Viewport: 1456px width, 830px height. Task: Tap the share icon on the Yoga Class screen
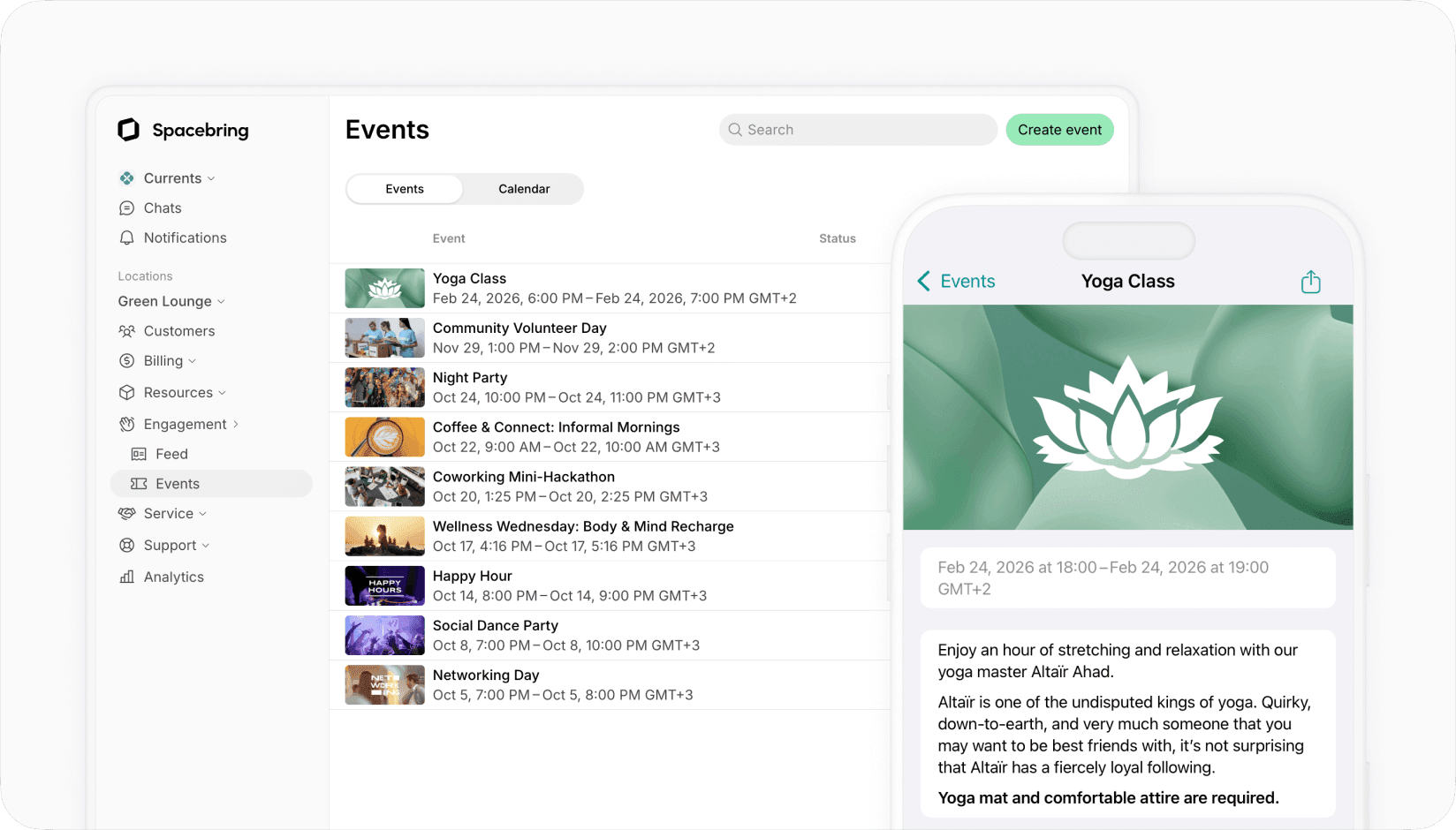(1310, 281)
